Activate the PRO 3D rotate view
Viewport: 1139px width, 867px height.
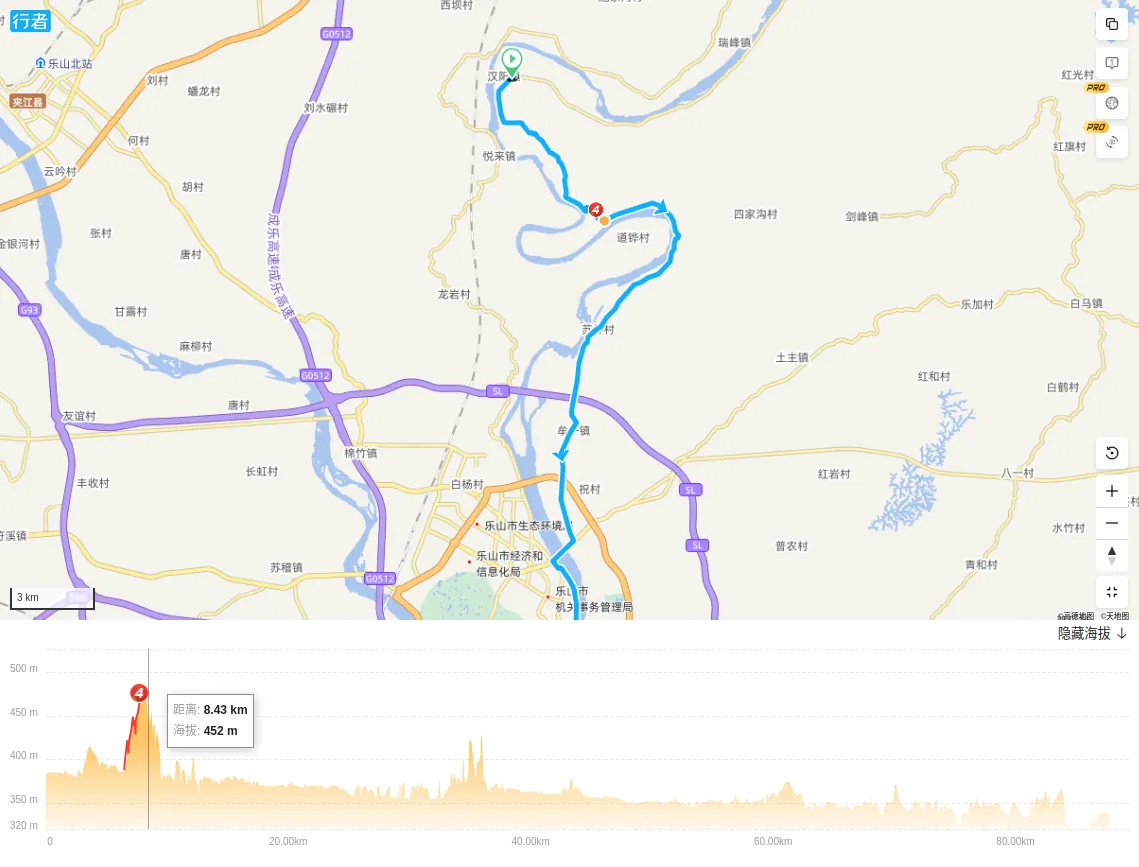(1111, 142)
